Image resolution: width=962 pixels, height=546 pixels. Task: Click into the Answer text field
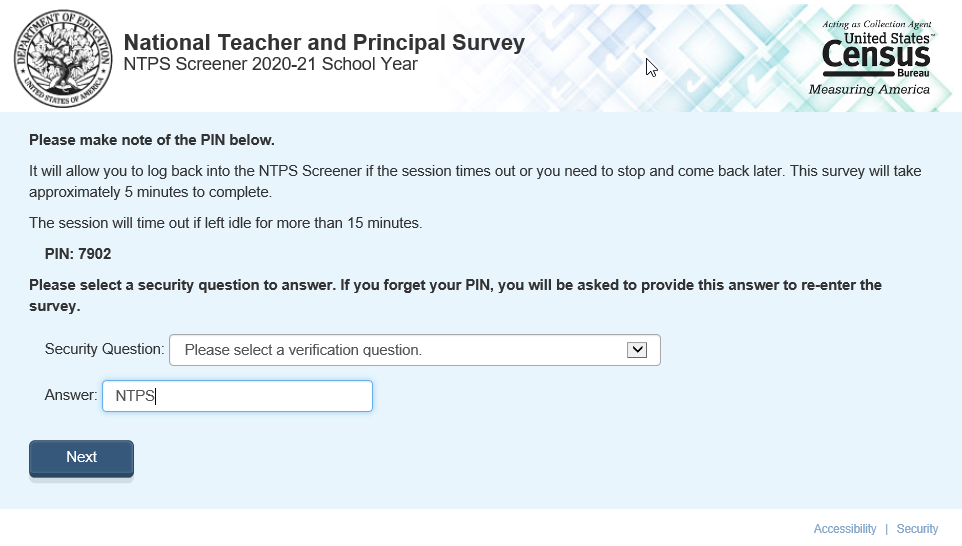(x=237, y=396)
